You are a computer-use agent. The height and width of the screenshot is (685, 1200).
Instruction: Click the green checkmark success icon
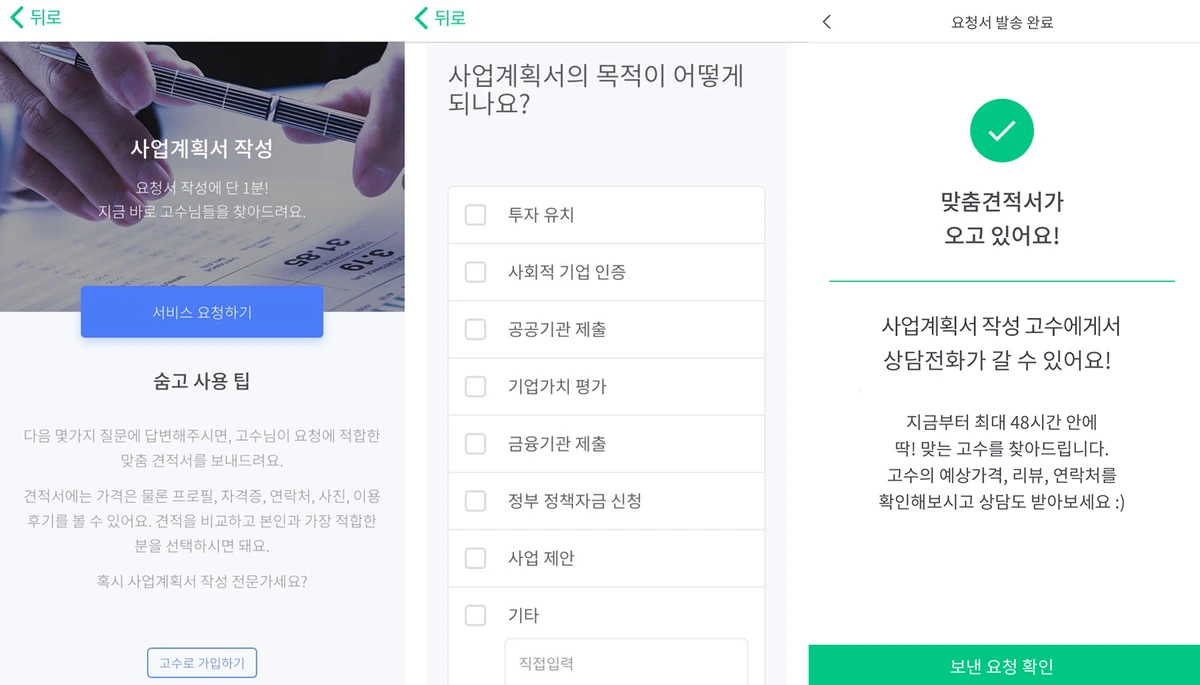tap(1001, 131)
